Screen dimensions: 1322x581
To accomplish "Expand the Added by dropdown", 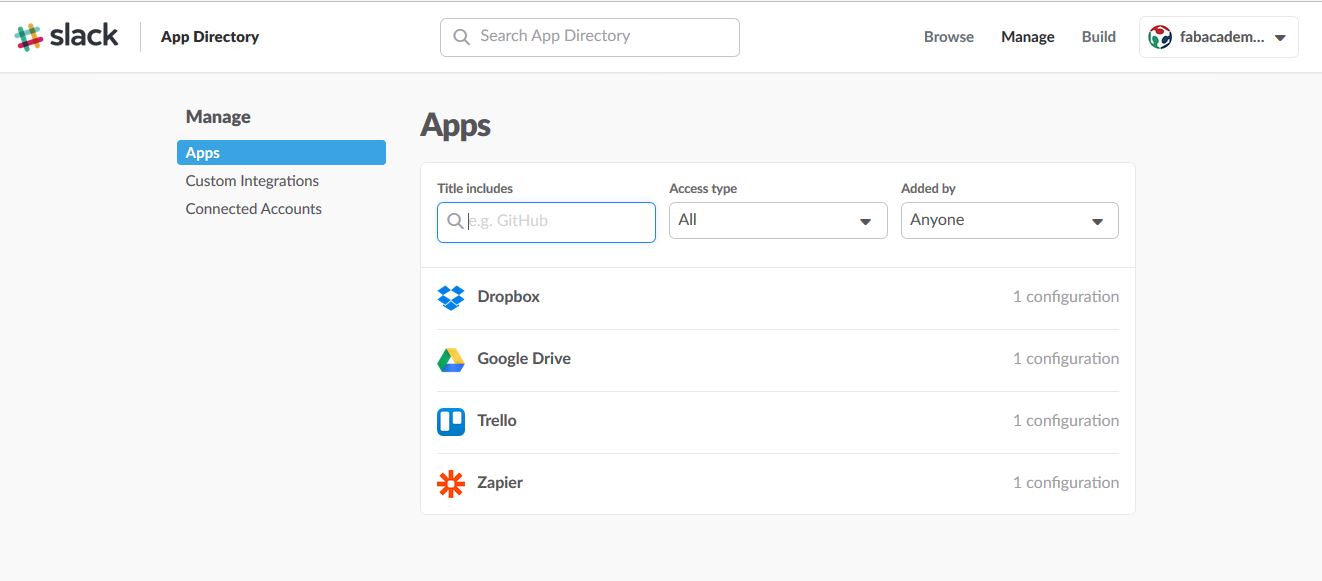I will [x=1010, y=220].
